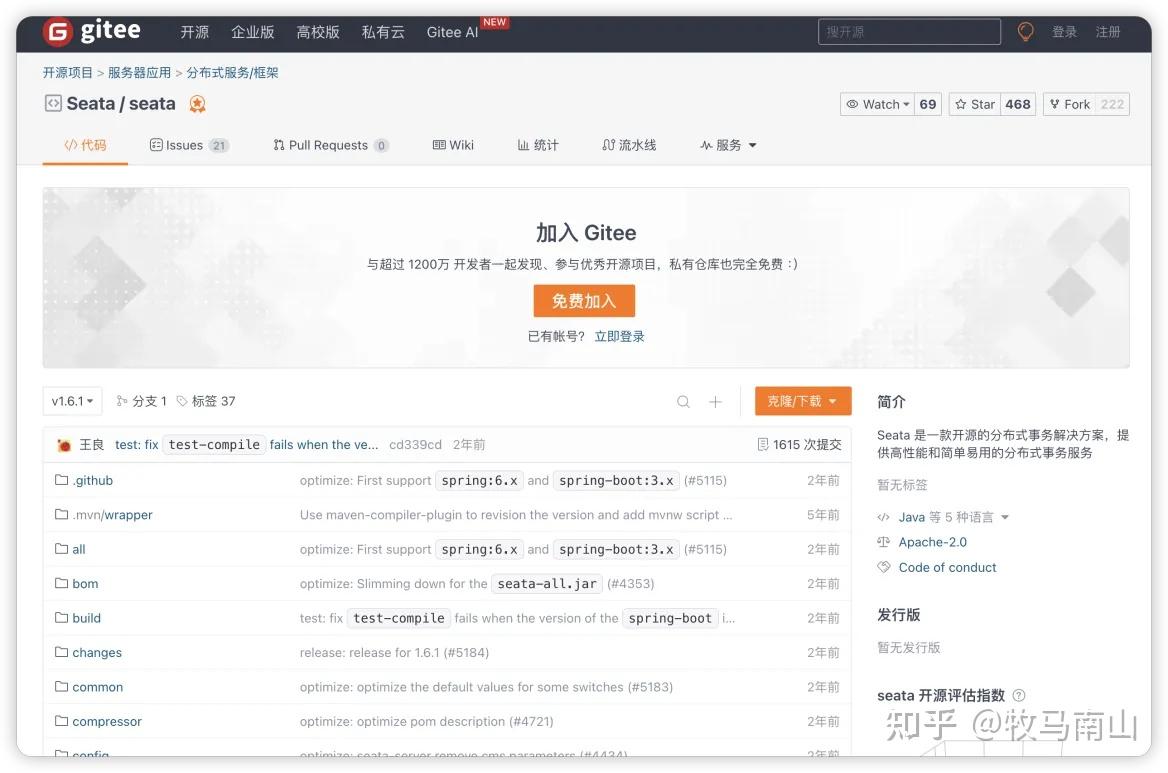The image size is (1168, 773).
Task: Expand the 克隆/下载 dropdown button
Action: pos(802,401)
